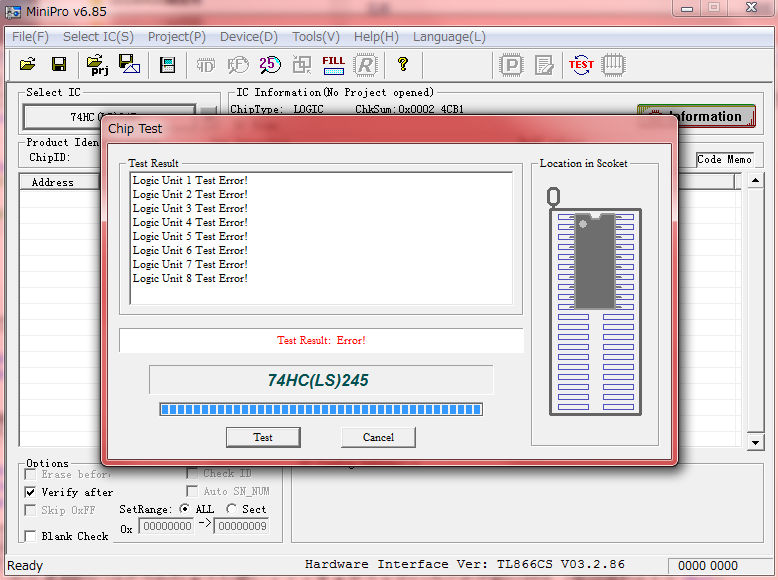778x580 pixels.
Task: Open the Language(L) menu
Action: tap(449, 37)
